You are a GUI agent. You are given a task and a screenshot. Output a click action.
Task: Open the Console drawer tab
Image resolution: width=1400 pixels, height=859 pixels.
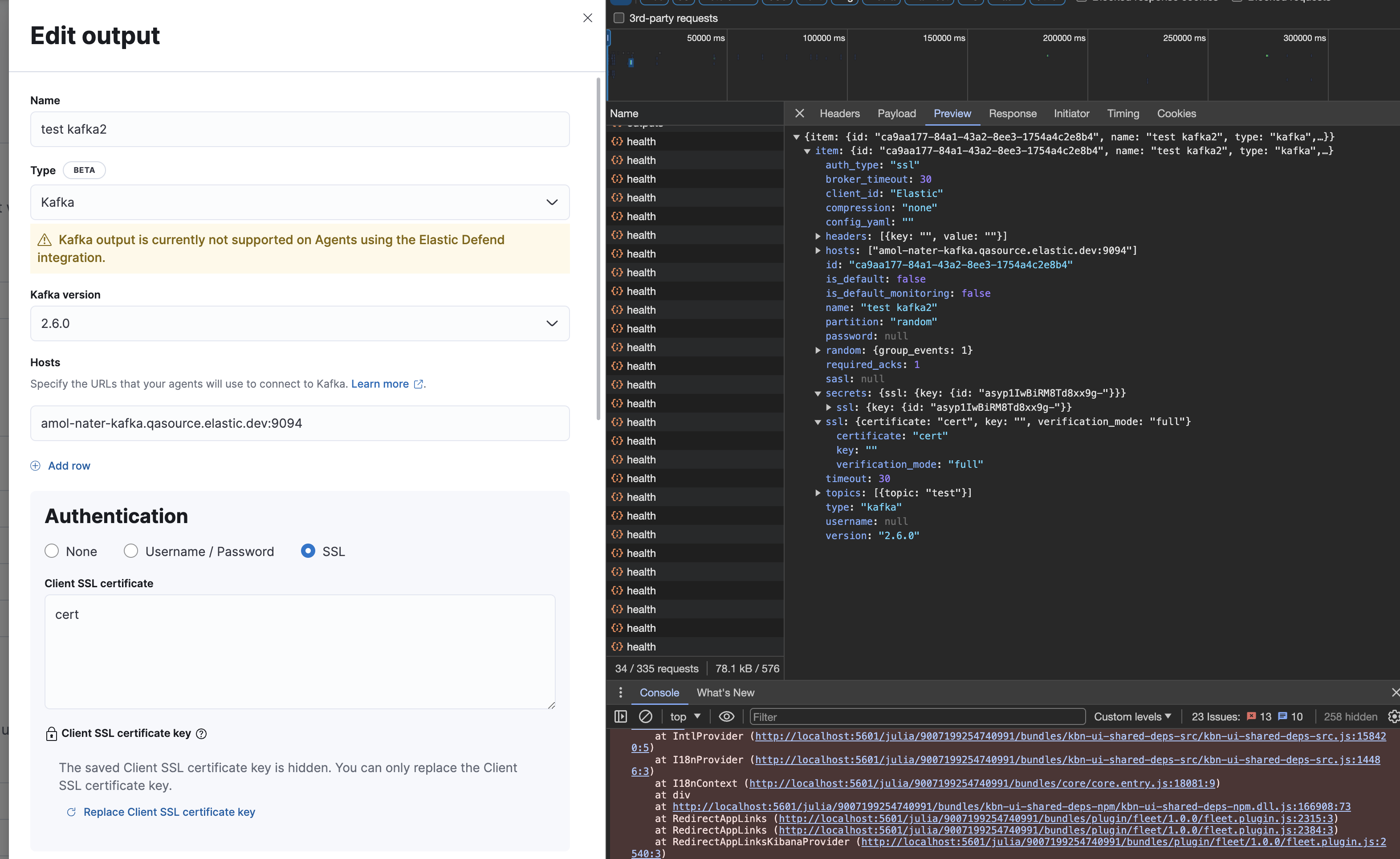pos(659,692)
